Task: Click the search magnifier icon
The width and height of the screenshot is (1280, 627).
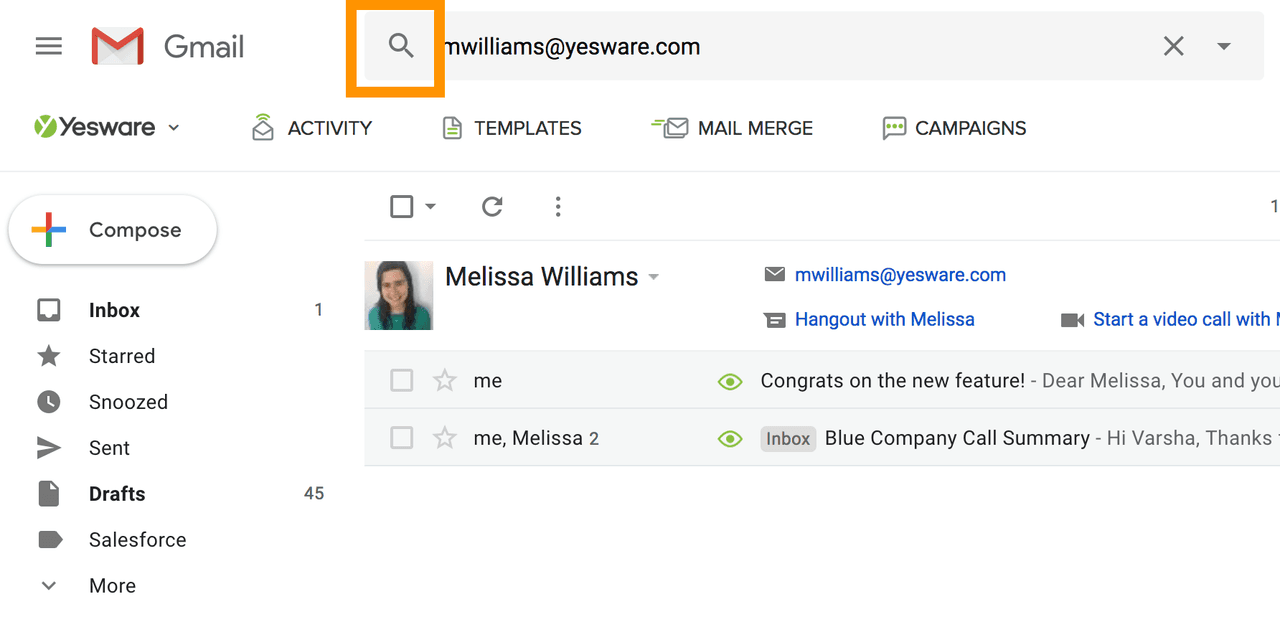Action: point(401,46)
